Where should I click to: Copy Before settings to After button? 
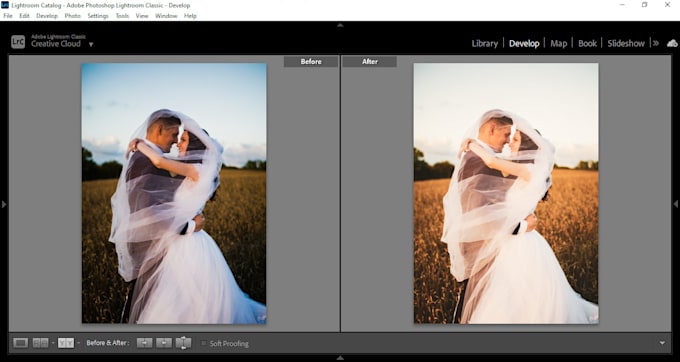pyautogui.click(x=144, y=343)
